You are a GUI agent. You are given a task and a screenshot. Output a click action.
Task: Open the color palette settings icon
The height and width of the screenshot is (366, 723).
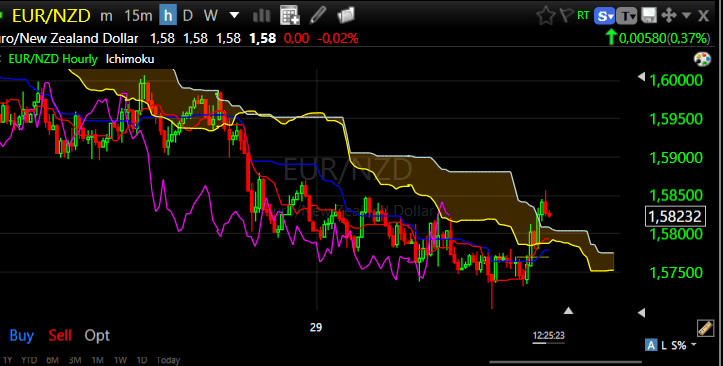(x=702, y=59)
